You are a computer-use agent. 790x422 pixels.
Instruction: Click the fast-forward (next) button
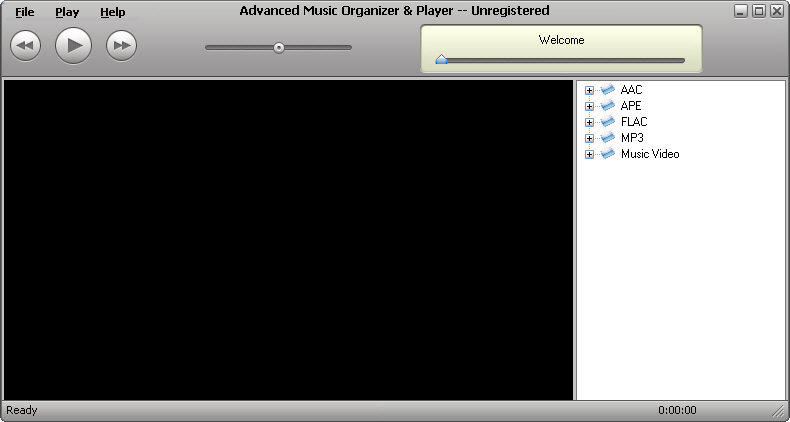pyautogui.click(x=121, y=46)
